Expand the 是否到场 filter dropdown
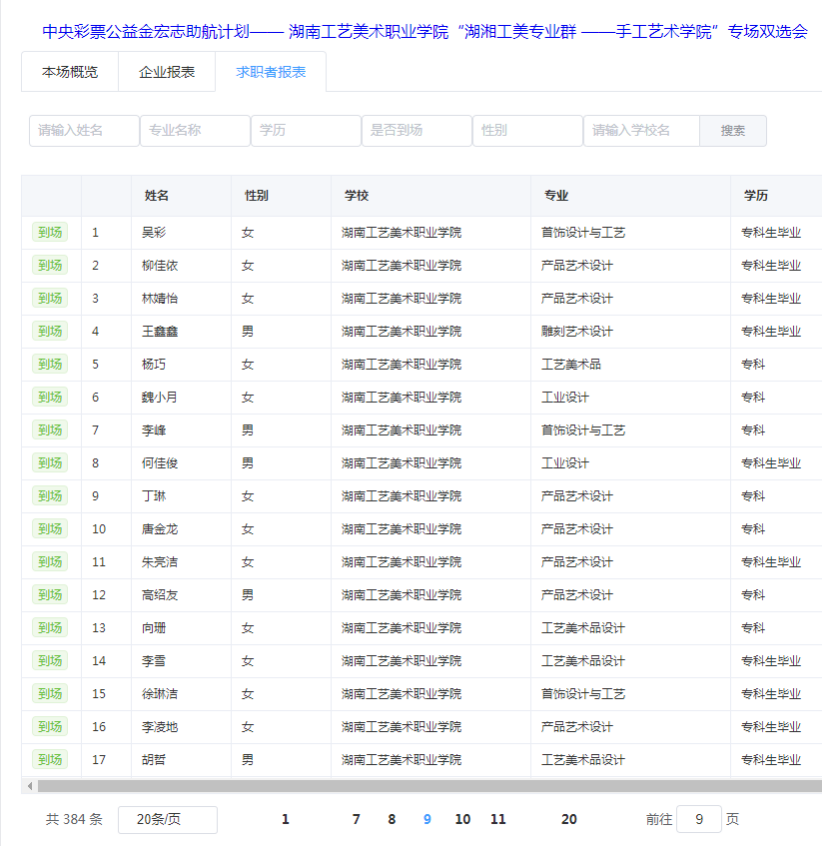Viewport: 823px width, 847px height. [417, 131]
